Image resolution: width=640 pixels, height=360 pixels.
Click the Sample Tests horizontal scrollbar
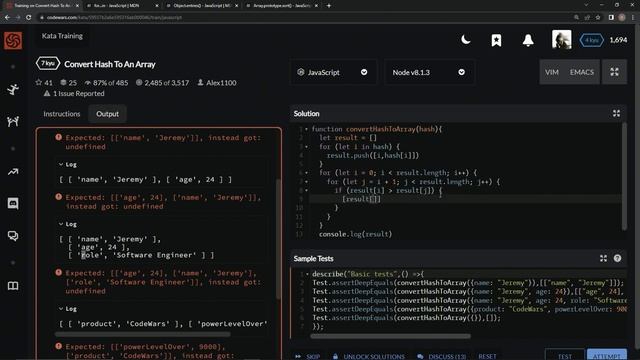click(390, 336)
